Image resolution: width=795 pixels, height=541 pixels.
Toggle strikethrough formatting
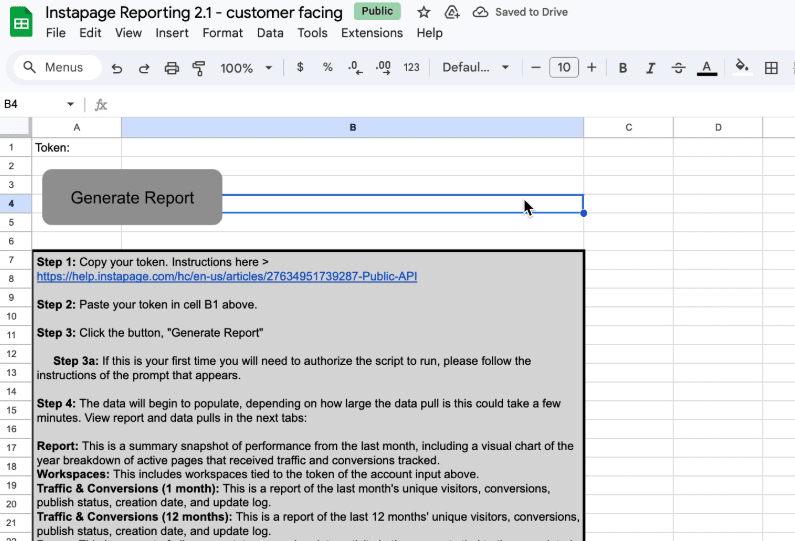[x=678, y=68]
